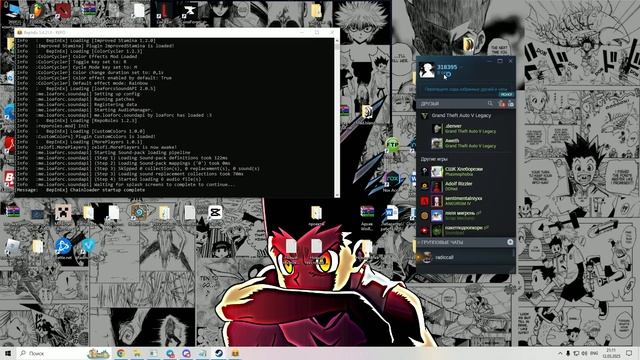Click the taskbar search box
Screen dimensions: 640x360
pyautogui.click(x=51, y=353)
